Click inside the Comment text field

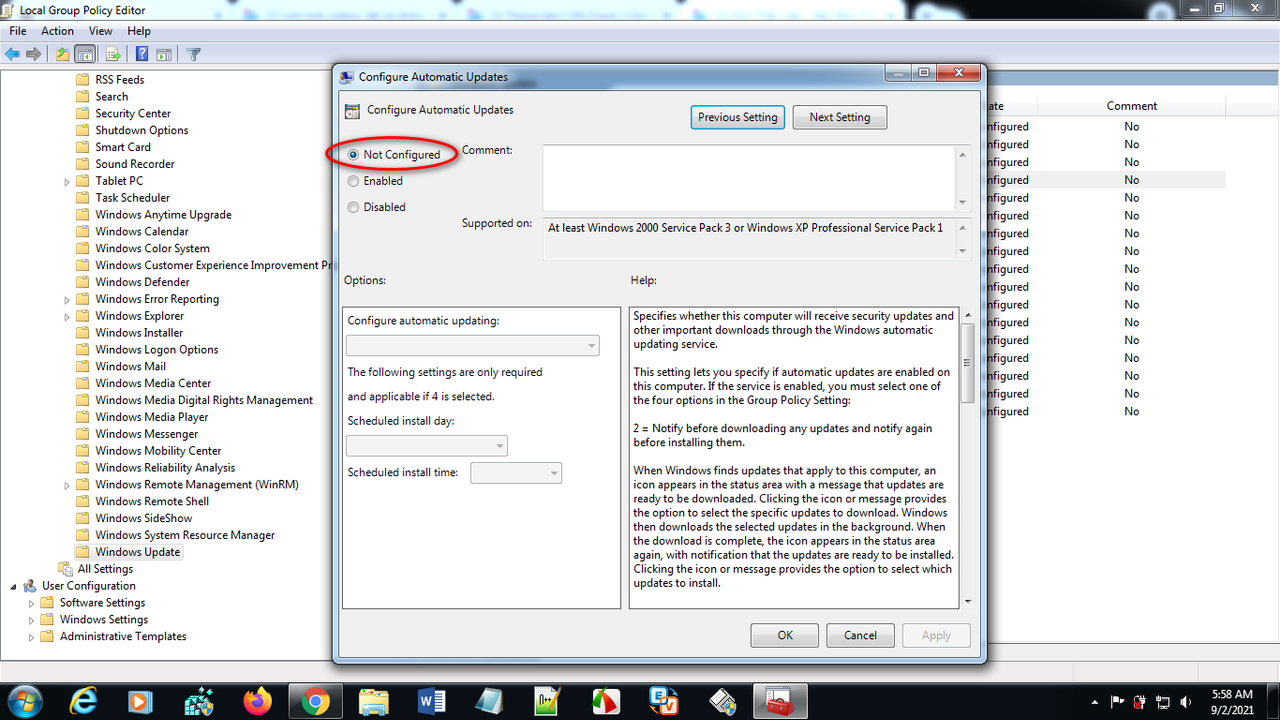(749, 178)
